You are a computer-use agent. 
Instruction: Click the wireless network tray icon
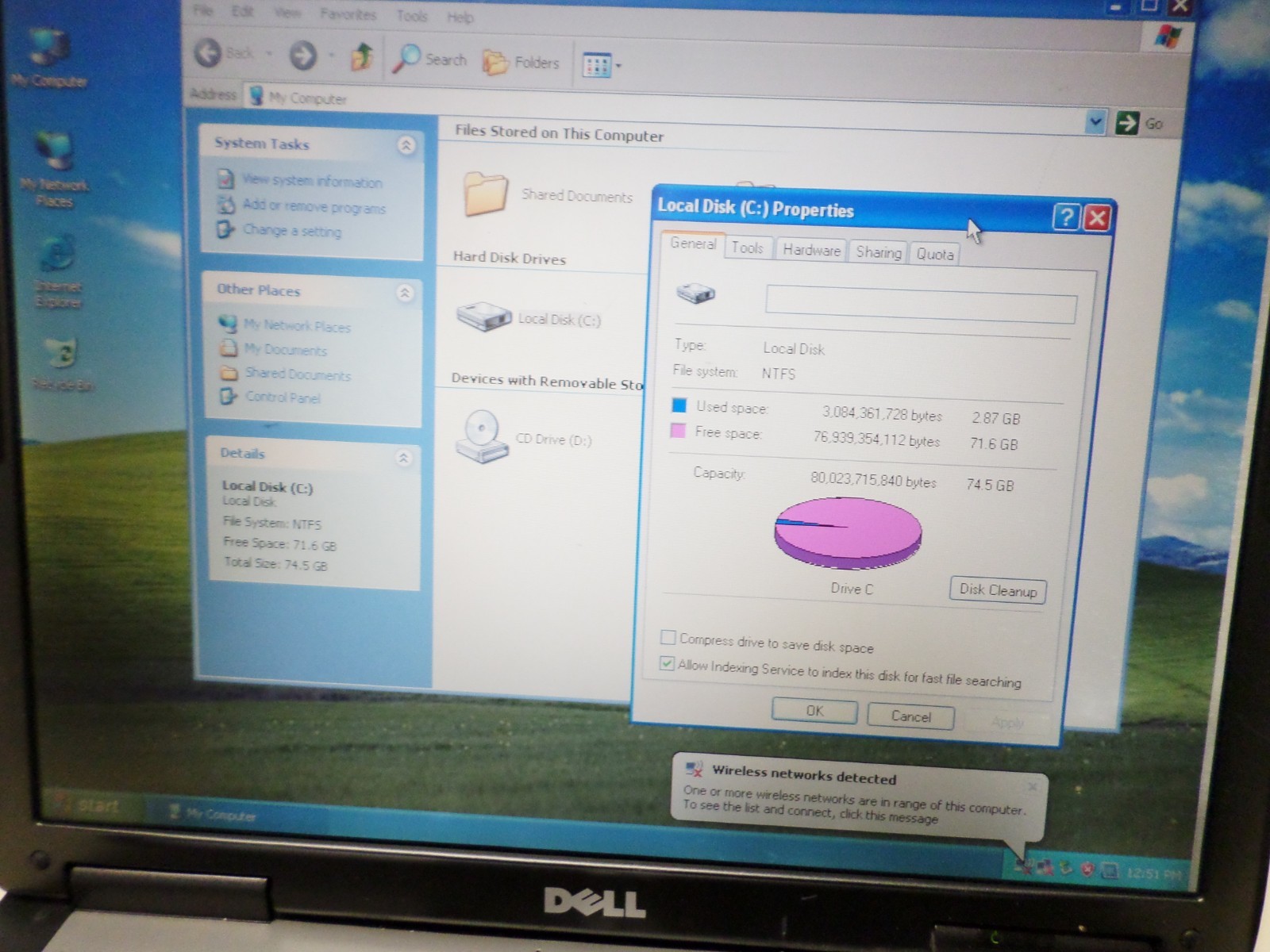click(x=1023, y=866)
